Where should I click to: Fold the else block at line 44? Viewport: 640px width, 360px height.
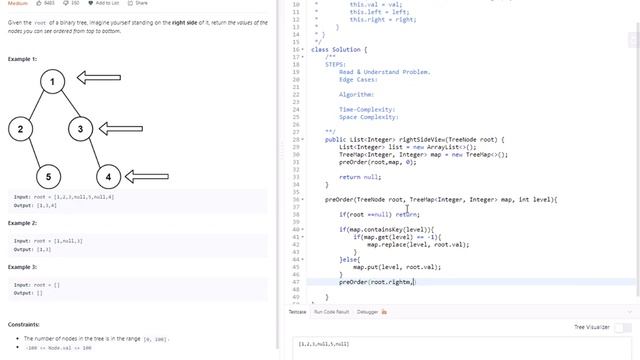click(x=302, y=260)
